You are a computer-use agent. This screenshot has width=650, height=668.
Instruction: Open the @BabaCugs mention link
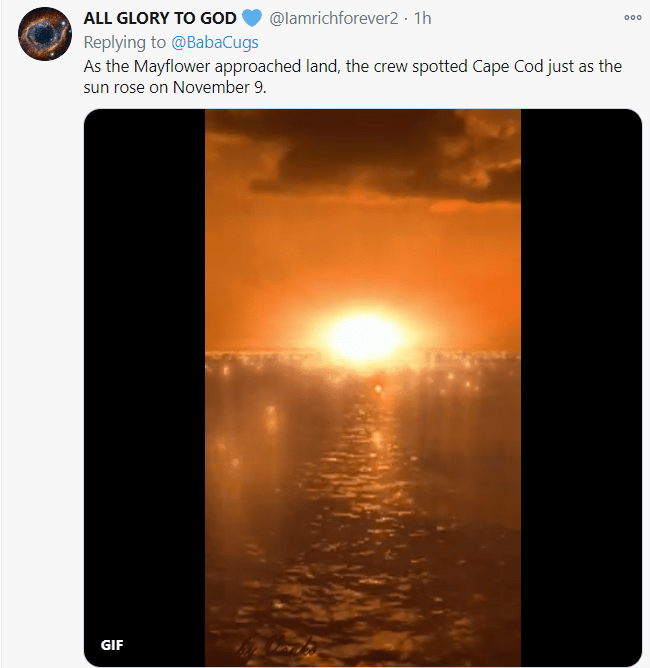coord(216,43)
